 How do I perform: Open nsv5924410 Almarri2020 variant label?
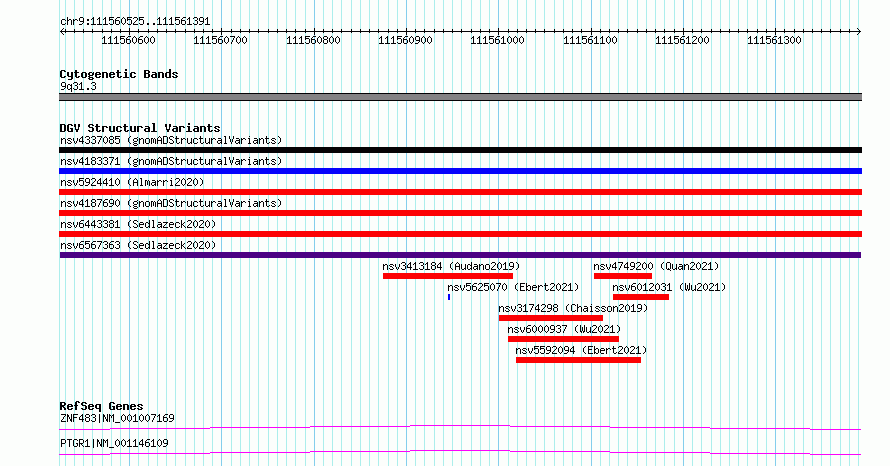click(132, 182)
